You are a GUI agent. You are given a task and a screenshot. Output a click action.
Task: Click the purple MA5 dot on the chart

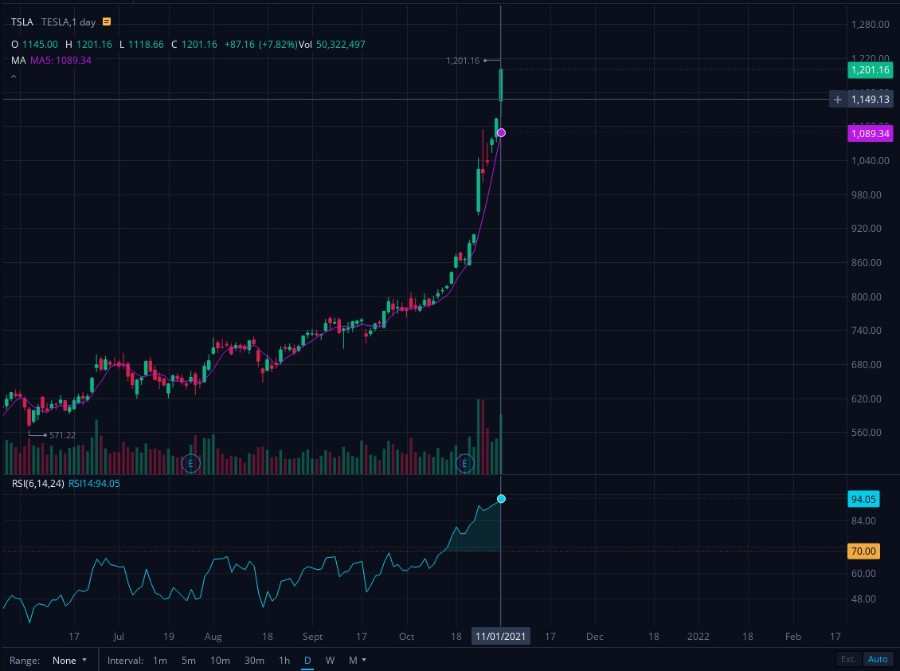point(501,133)
